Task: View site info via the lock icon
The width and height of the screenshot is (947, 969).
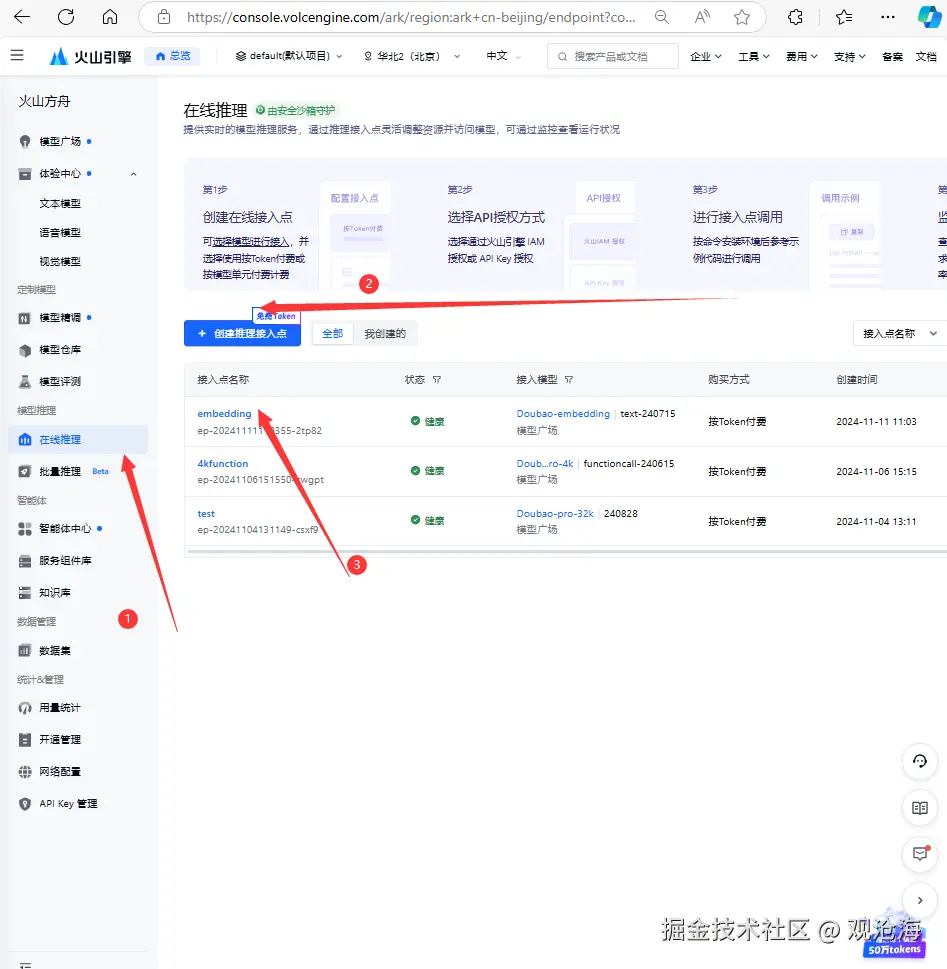Action: click(x=164, y=17)
